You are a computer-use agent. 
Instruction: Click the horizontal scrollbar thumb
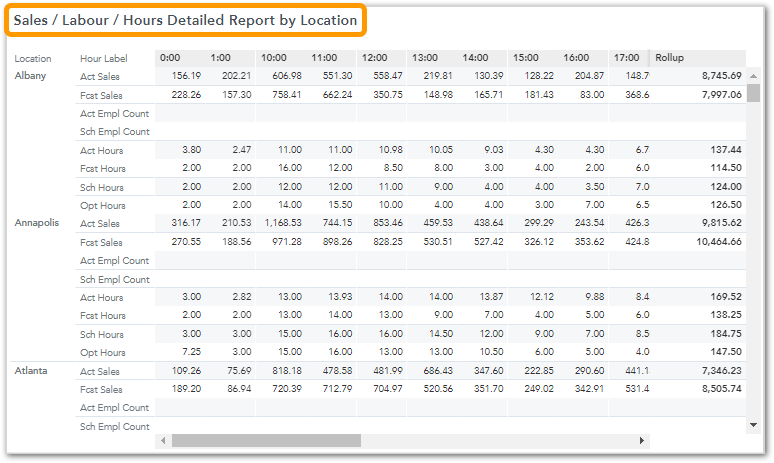(x=266, y=440)
